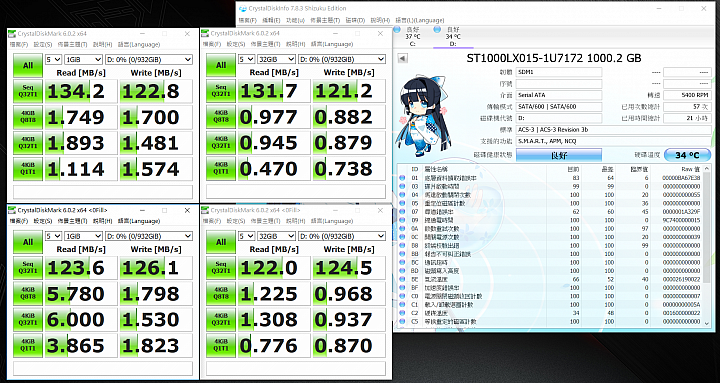The width and height of the screenshot is (720, 383).
Task: Open the drive dropdown in the 122.0 read window
Action: pos(342,236)
